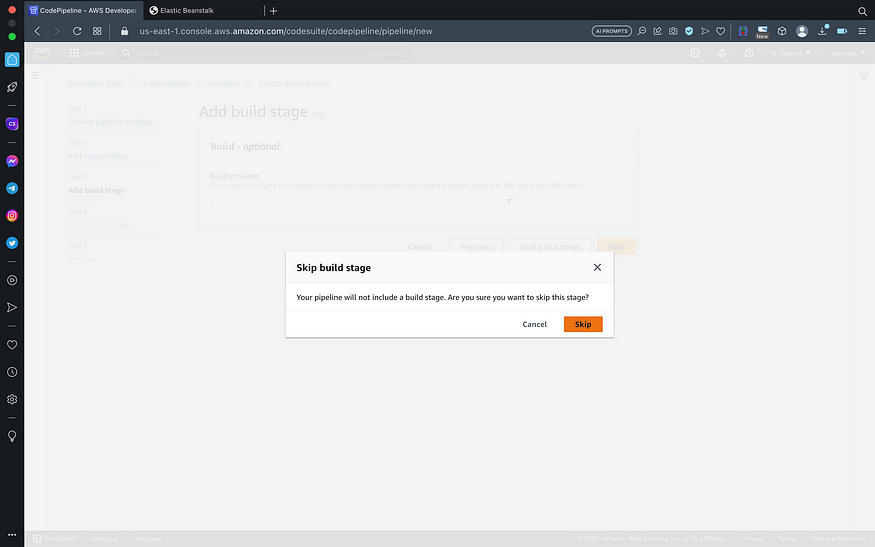Click the AWS console search field

click(x=265, y=53)
